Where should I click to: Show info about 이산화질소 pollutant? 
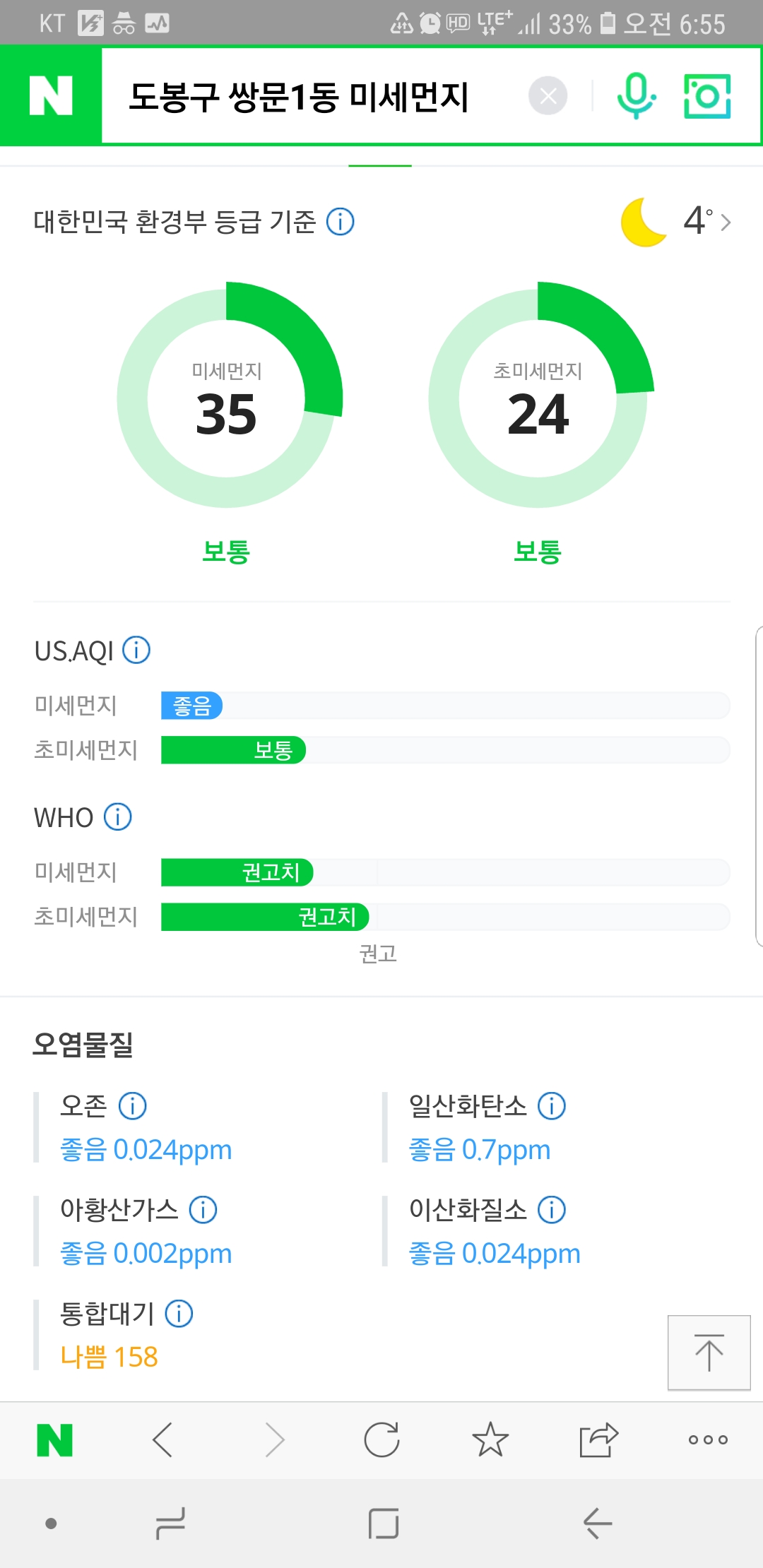(552, 1210)
